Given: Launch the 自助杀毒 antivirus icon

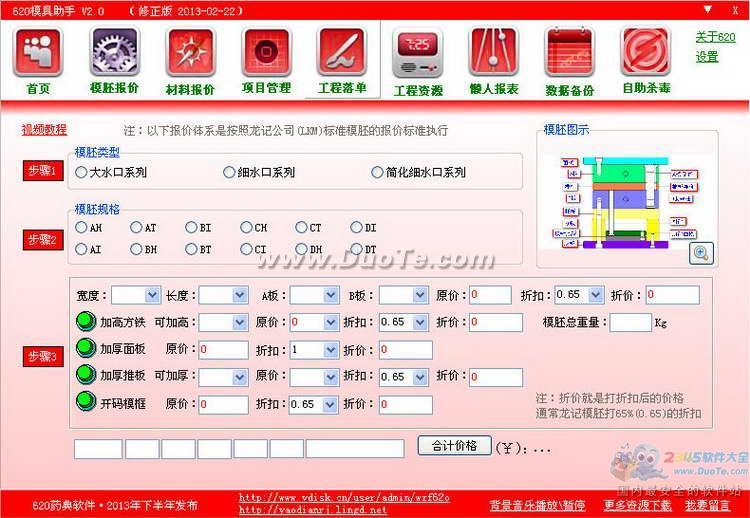Looking at the screenshot, I should tap(646, 54).
